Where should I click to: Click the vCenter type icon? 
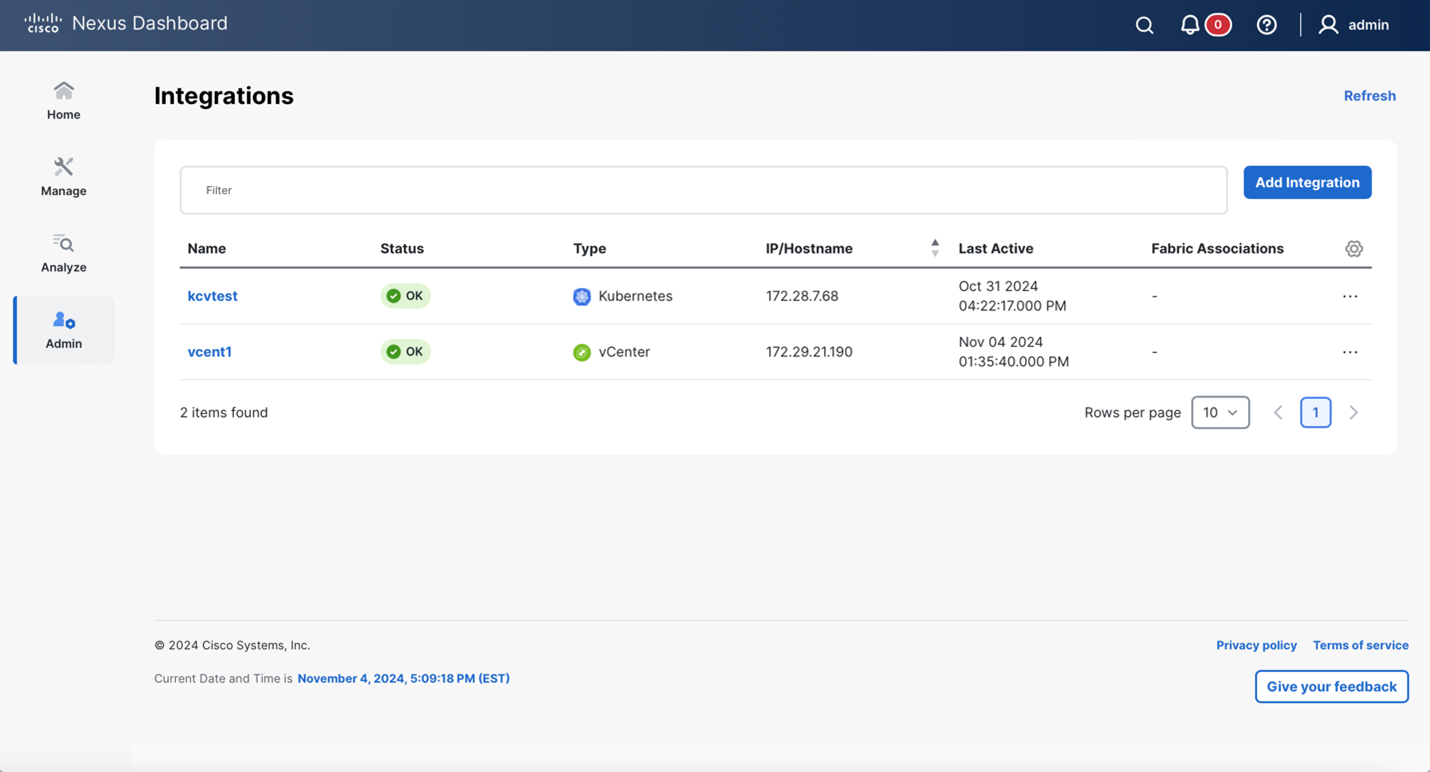[x=582, y=352]
